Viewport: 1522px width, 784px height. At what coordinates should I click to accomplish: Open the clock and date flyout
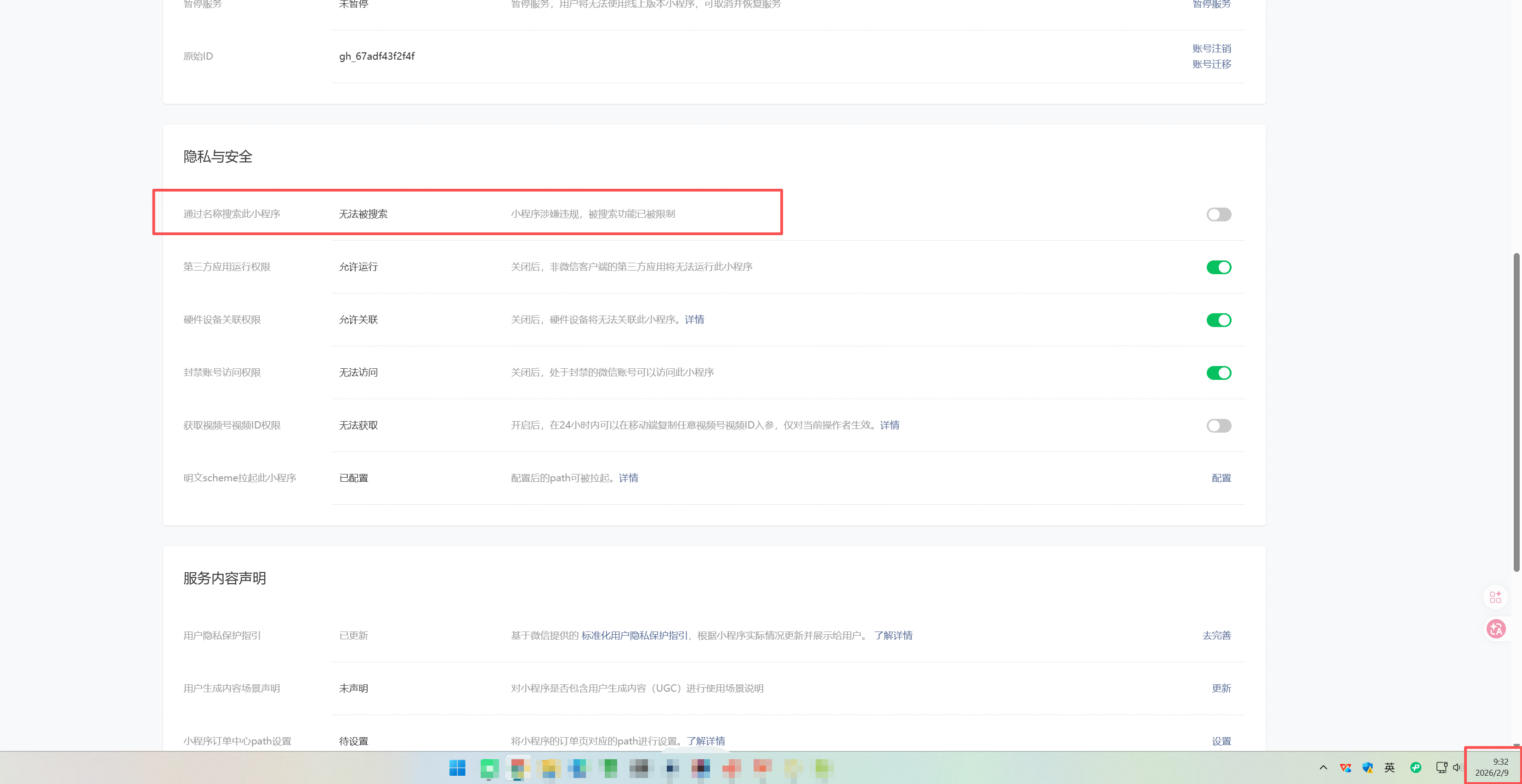(1493, 767)
